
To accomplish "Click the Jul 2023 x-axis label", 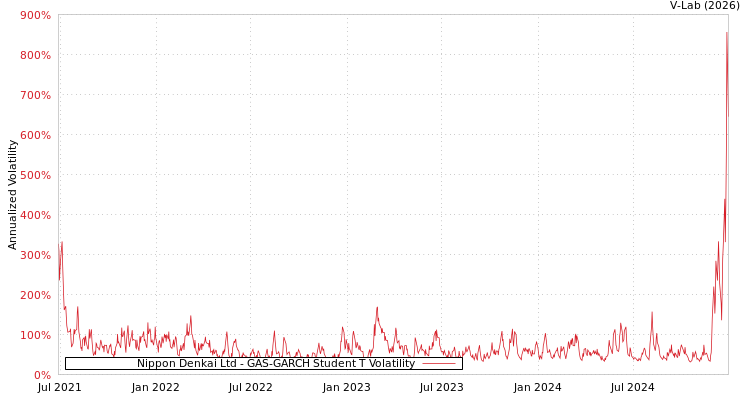I will [441, 388].
